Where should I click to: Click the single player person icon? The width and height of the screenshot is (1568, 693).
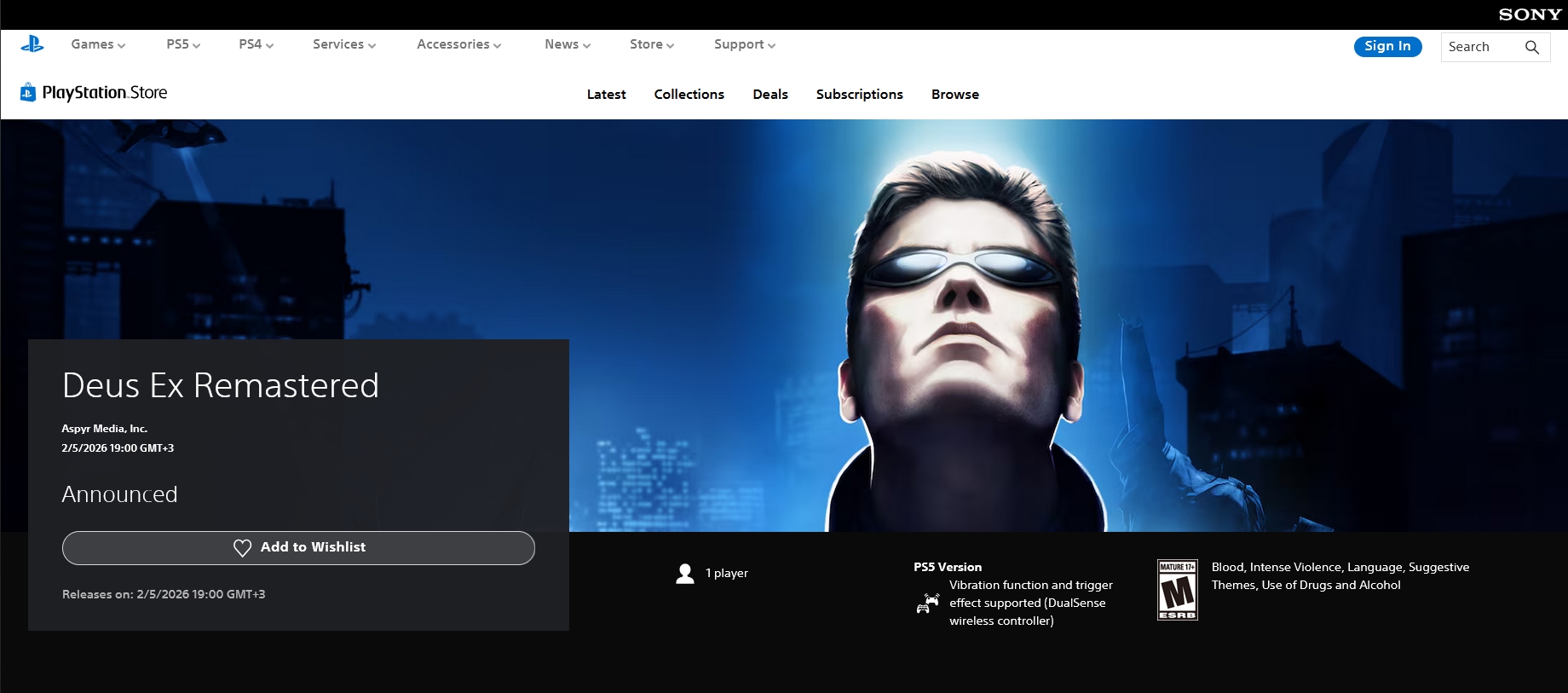click(685, 574)
